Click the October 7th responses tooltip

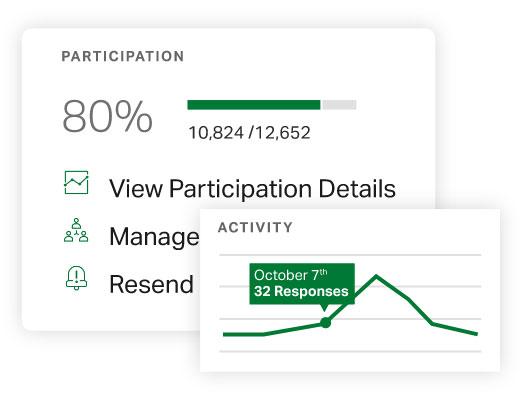tap(302, 284)
